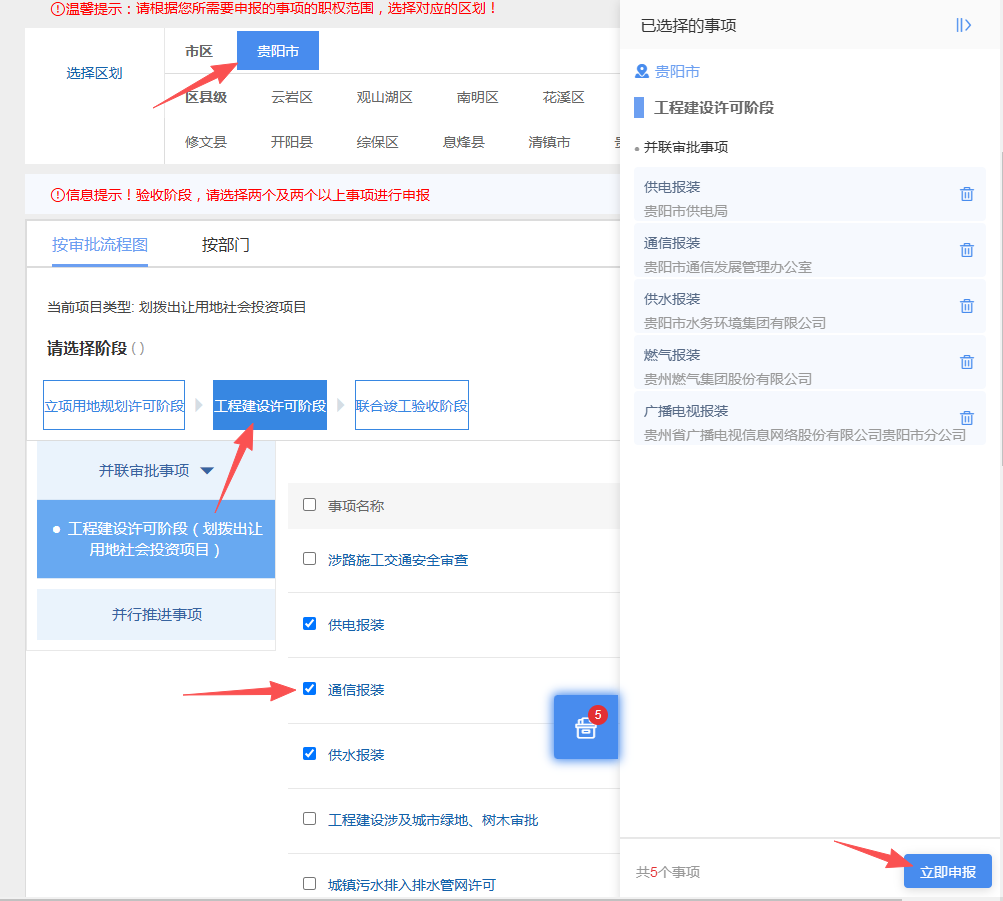Check 城镇污水排入排水管网许可 checkbox
Image resolution: width=1003 pixels, height=901 pixels.
(310, 884)
